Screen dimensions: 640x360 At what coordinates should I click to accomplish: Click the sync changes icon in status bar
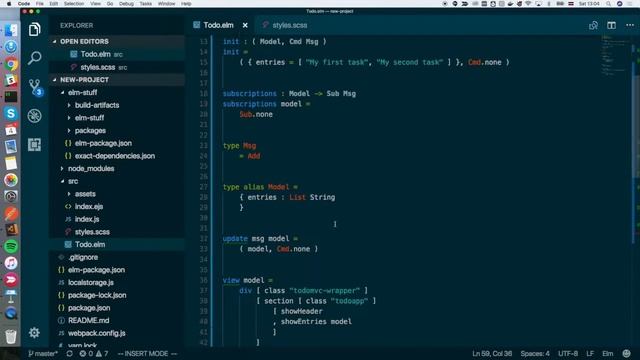69,353
